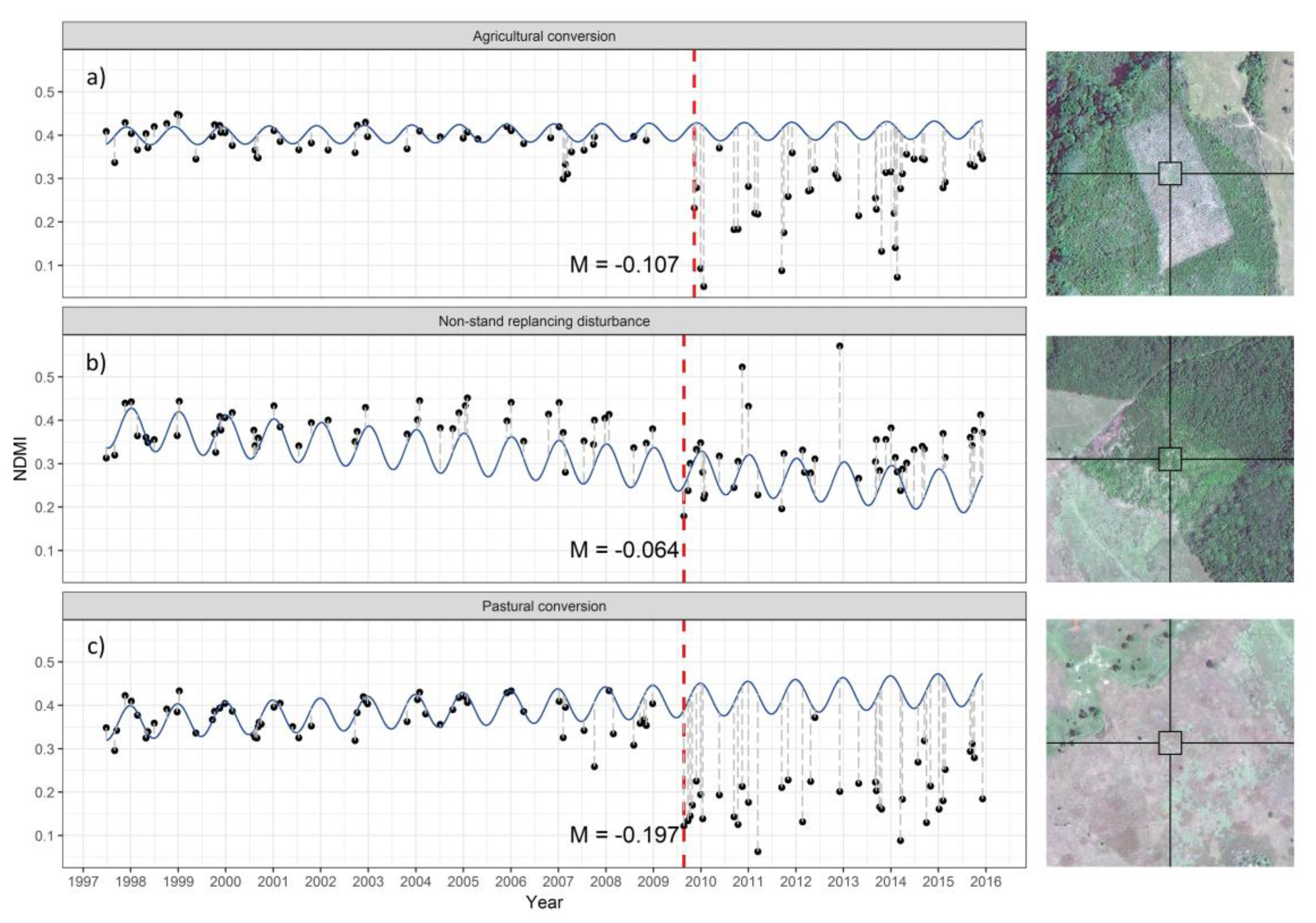Click the Agricultural conversion panel header

544,35
